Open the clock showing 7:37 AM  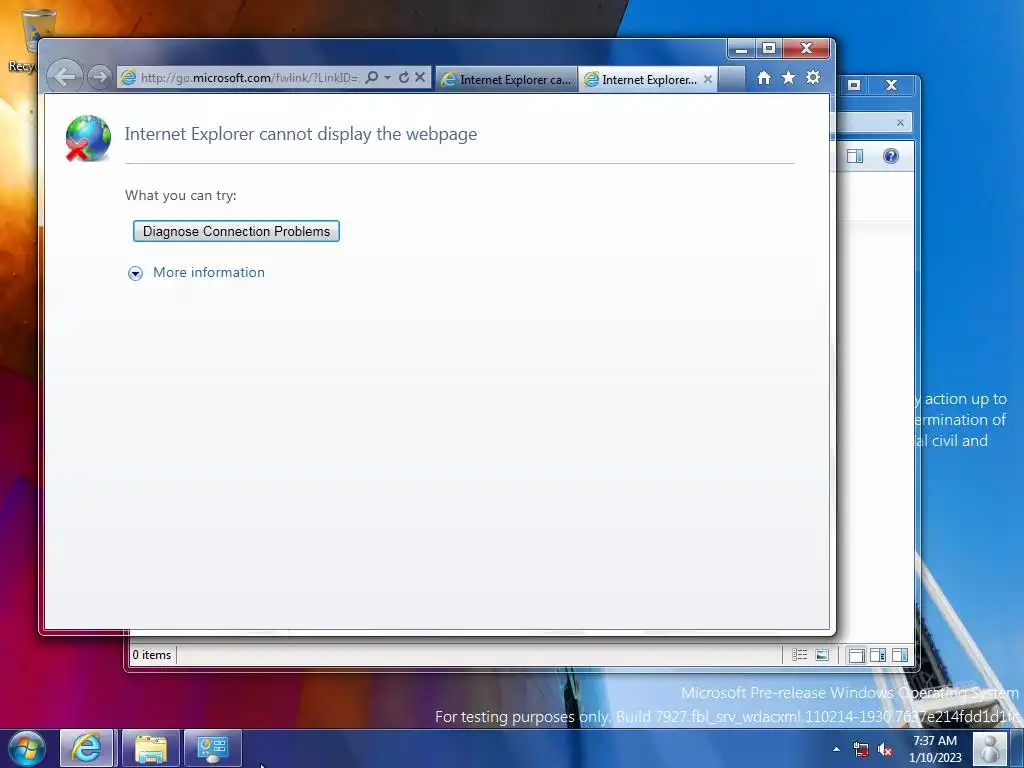coord(935,749)
